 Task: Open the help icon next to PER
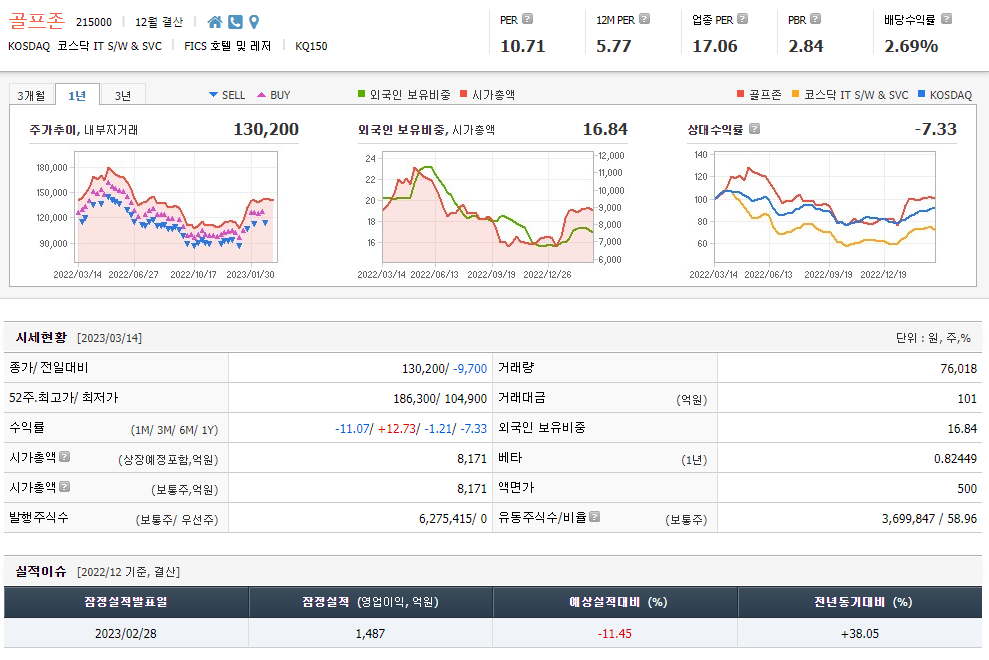(x=527, y=19)
